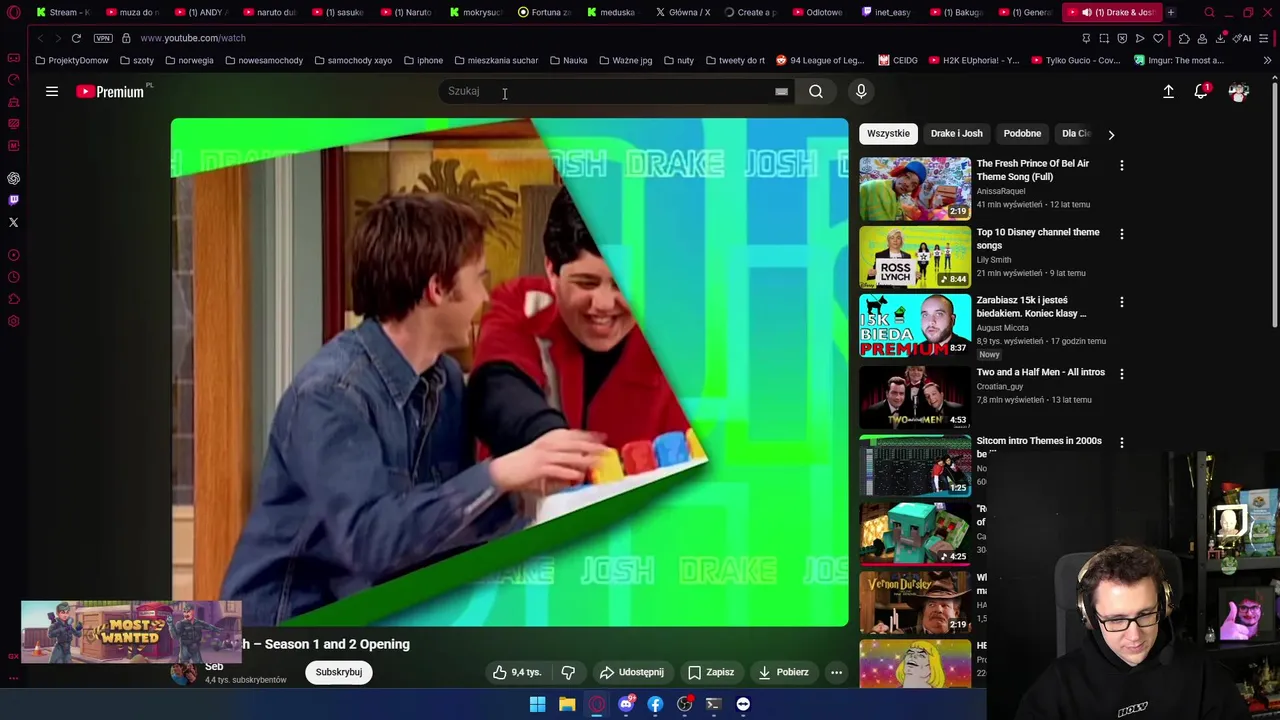Screen dimensions: 1280x720
Task: Open Windows Start menu on taskbar
Action: coord(537,704)
